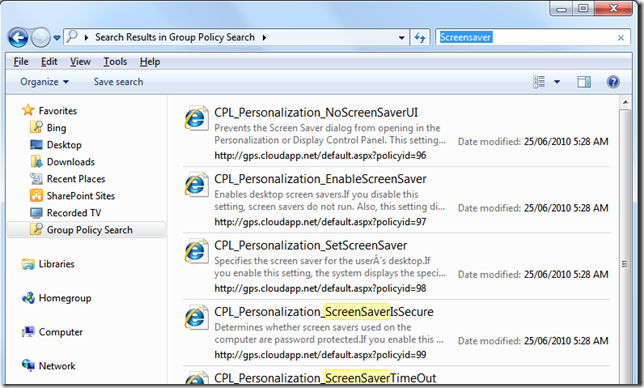644x388 pixels.
Task: Click the IE icon beside NoScreenSaverUI result
Action: point(196,119)
